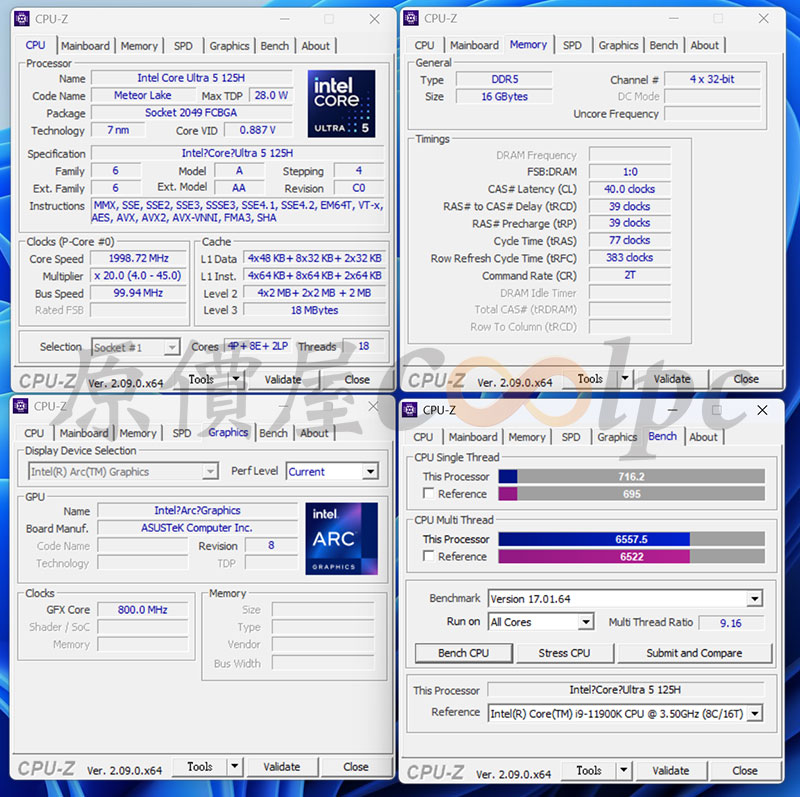Select SPD tab in Bench window
Image resolution: width=800 pixels, height=797 pixels.
click(571, 437)
